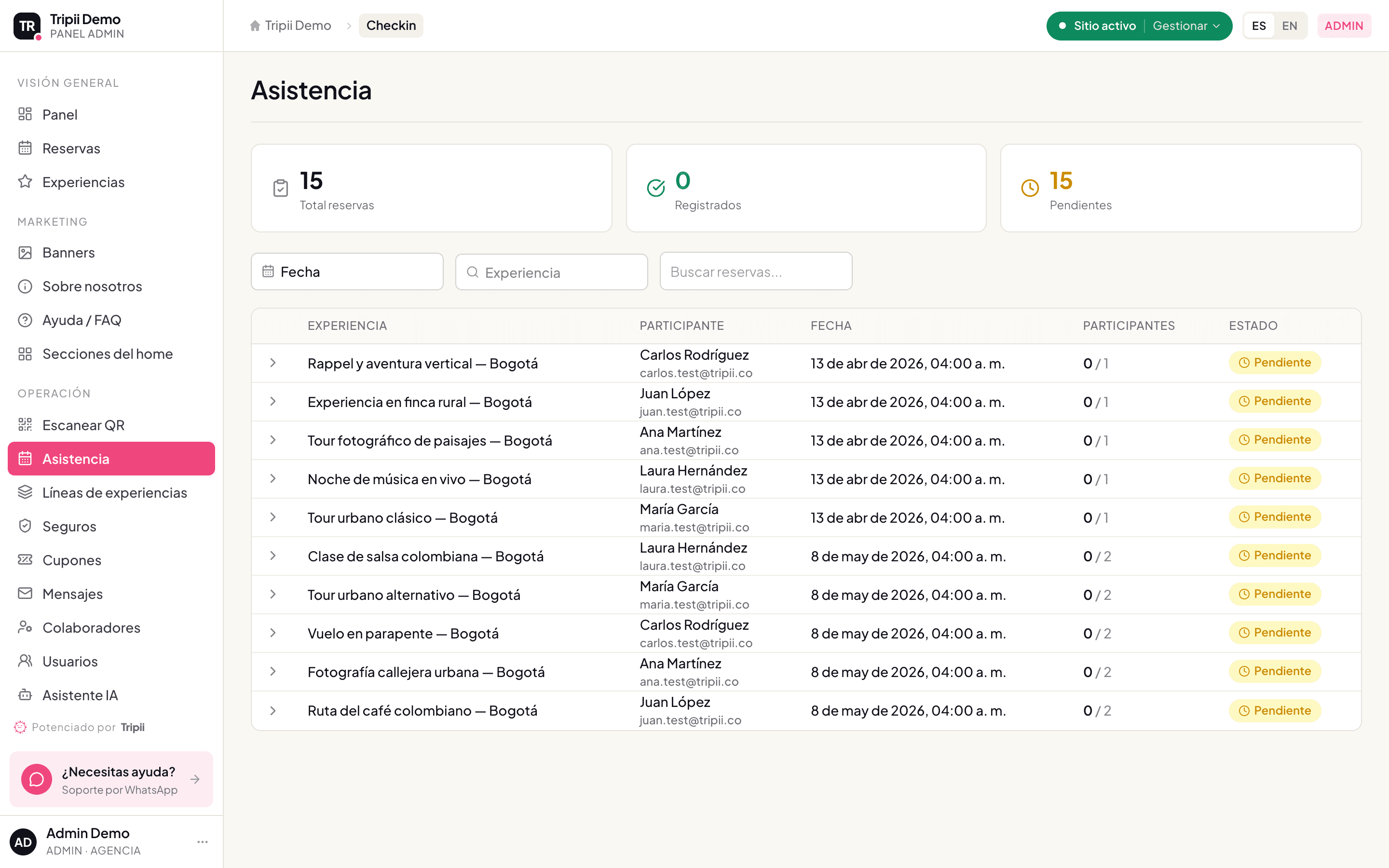
Task: Click the WhatsApp chat bubble icon
Action: click(37, 779)
